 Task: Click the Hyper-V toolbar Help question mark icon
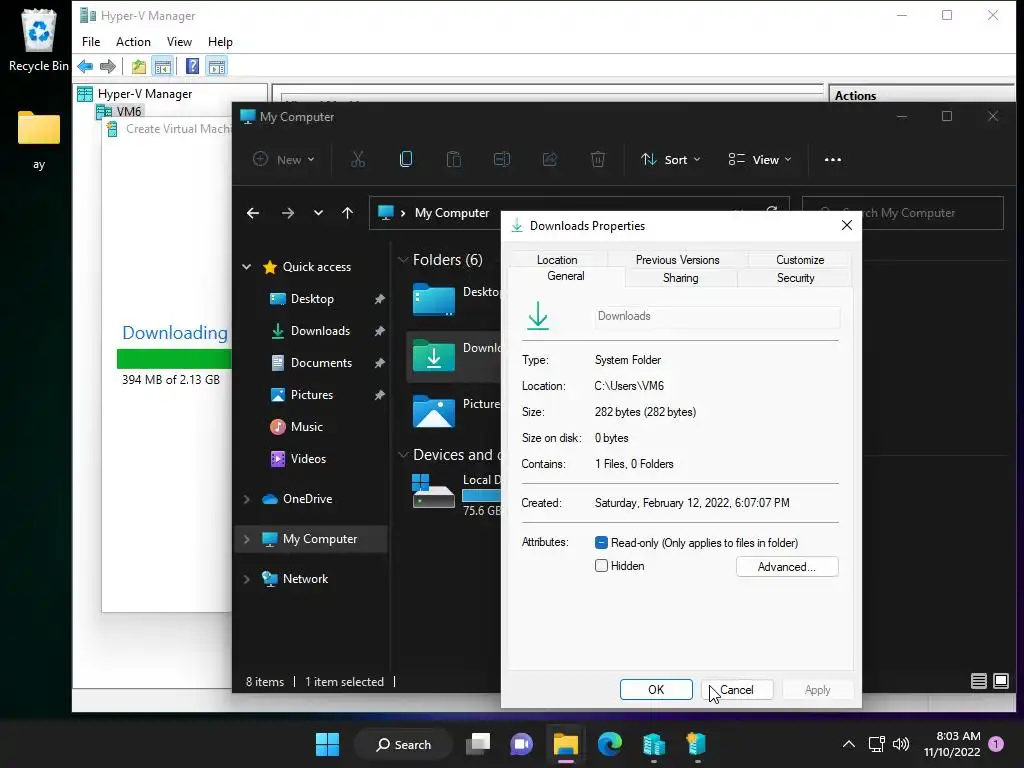point(192,66)
